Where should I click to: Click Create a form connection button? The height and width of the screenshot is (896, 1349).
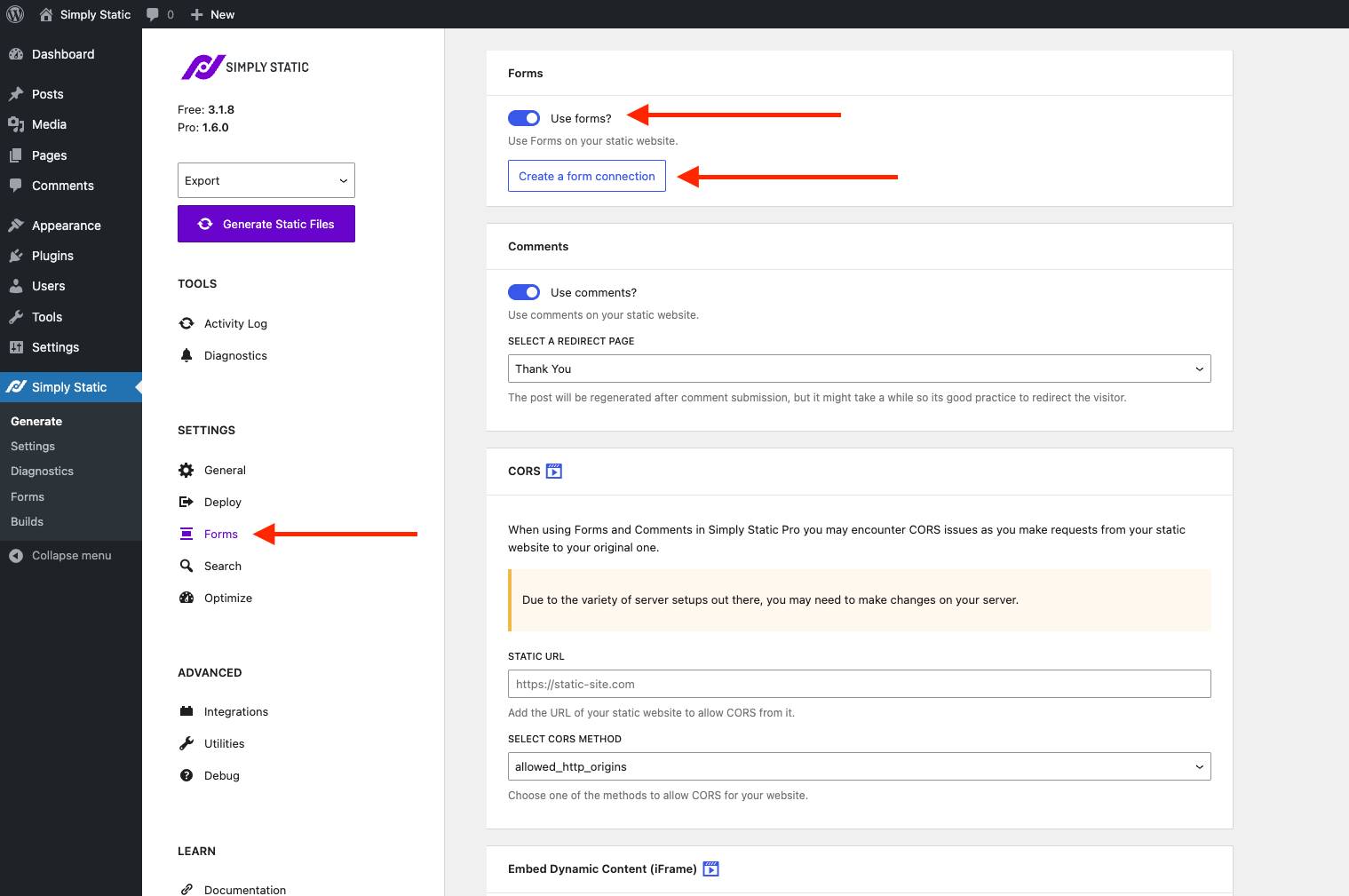click(586, 176)
